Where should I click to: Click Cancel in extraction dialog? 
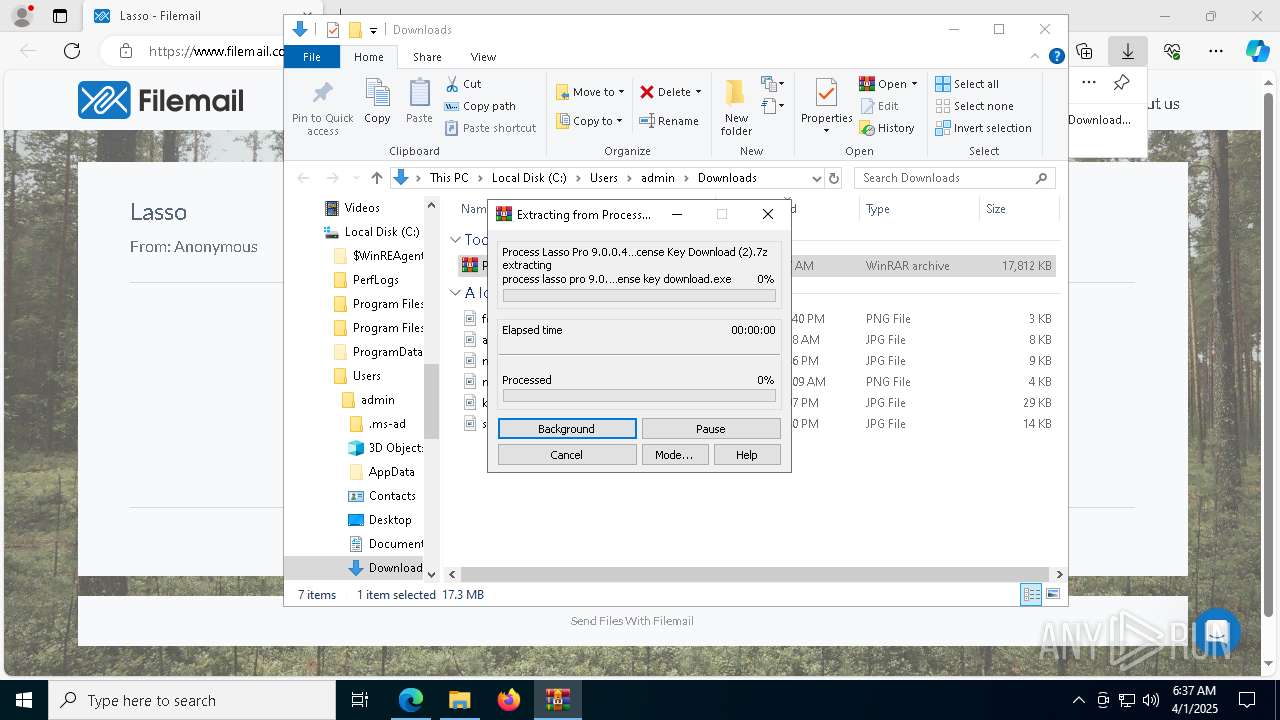click(x=567, y=455)
